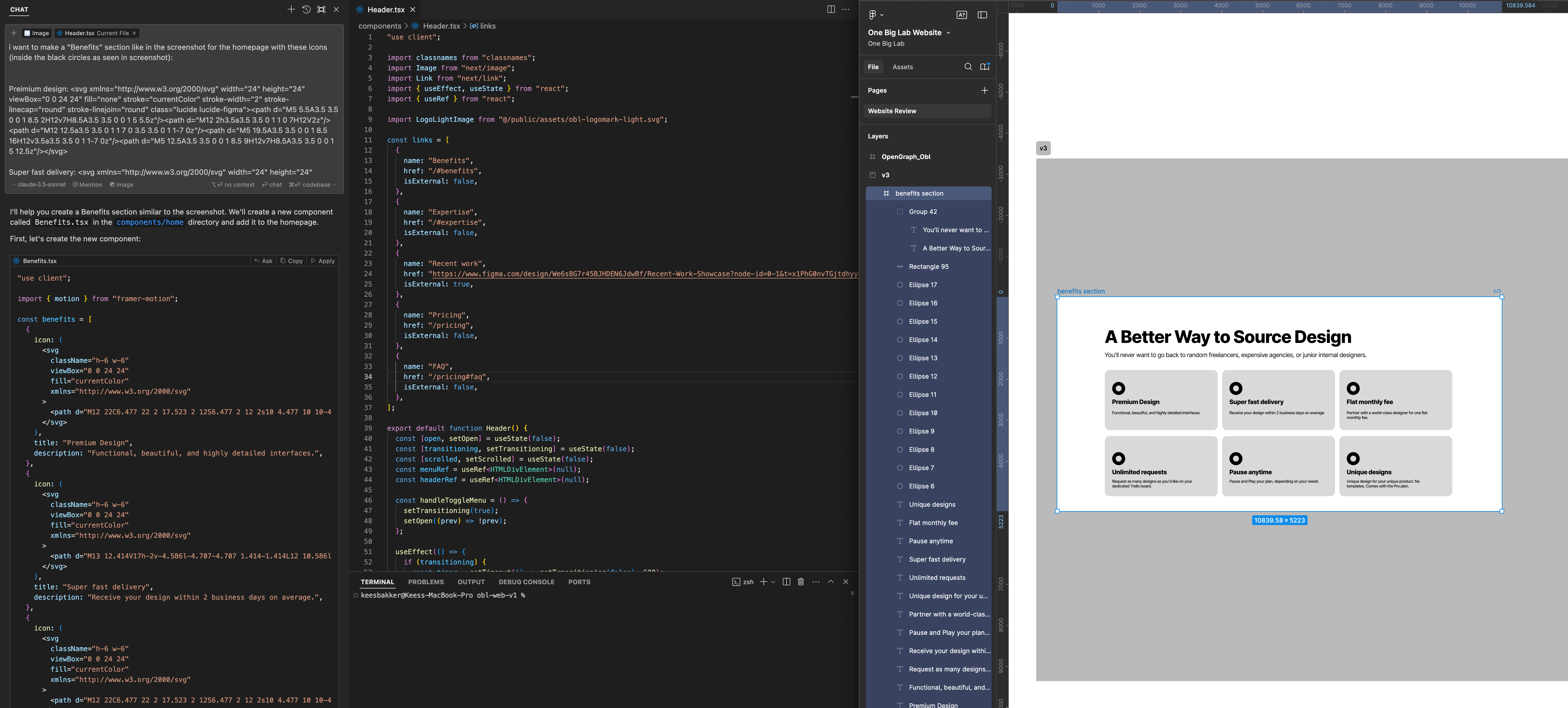This screenshot has height=708, width=1568.
Task: Click Dev Mode code icon on benefits frame
Action: [x=1497, y=291]
